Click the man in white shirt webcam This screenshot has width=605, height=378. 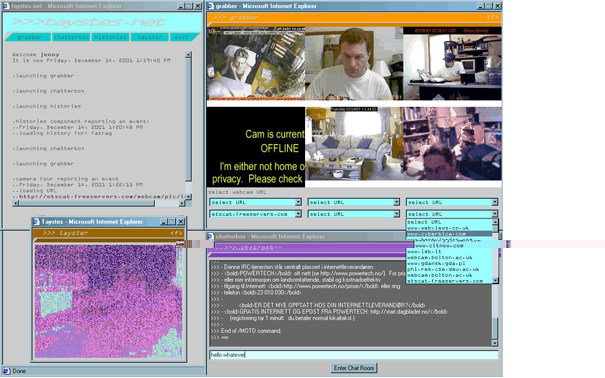[x=354, y=64]
